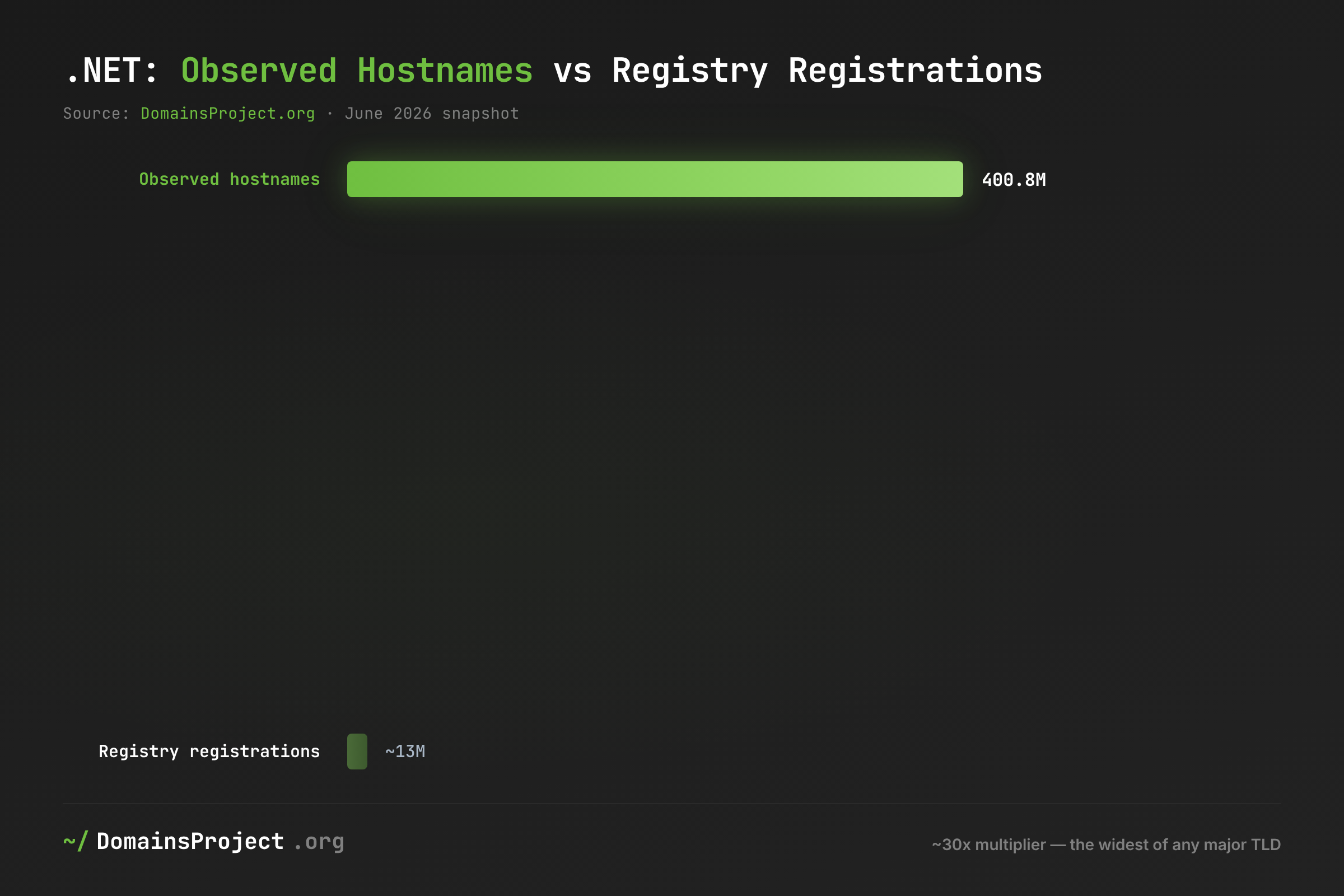Click the ~/ logo symbol in footer
Image resolution: width=1344 pixels, height=896 pixels.
pyautogui.click(x=76, y=842)
